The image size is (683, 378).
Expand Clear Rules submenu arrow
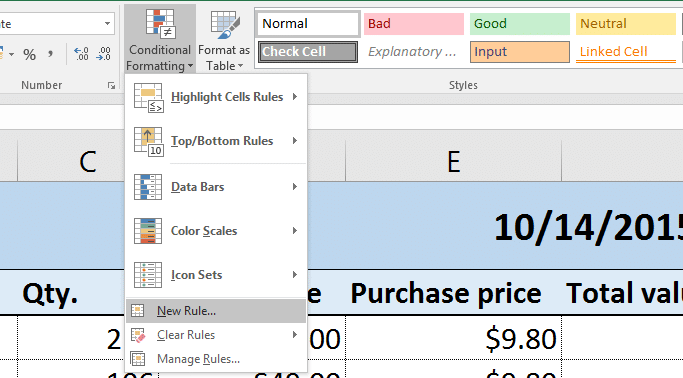click(295, 335)
